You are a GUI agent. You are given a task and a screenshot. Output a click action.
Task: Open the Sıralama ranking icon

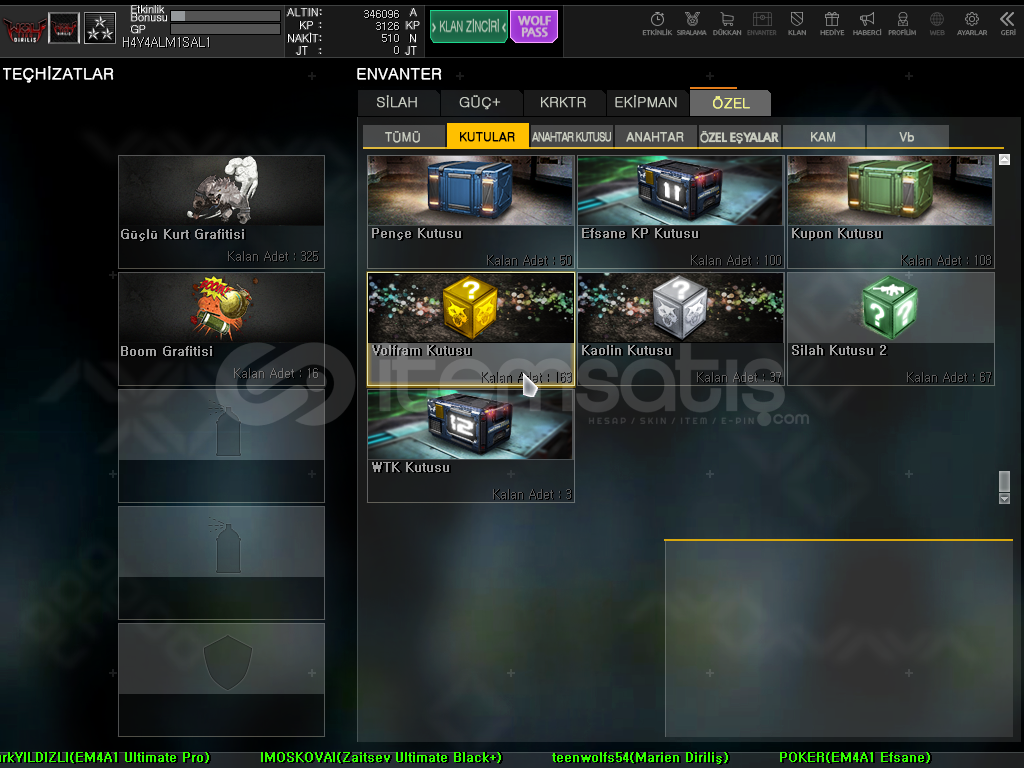click(692, 24)
